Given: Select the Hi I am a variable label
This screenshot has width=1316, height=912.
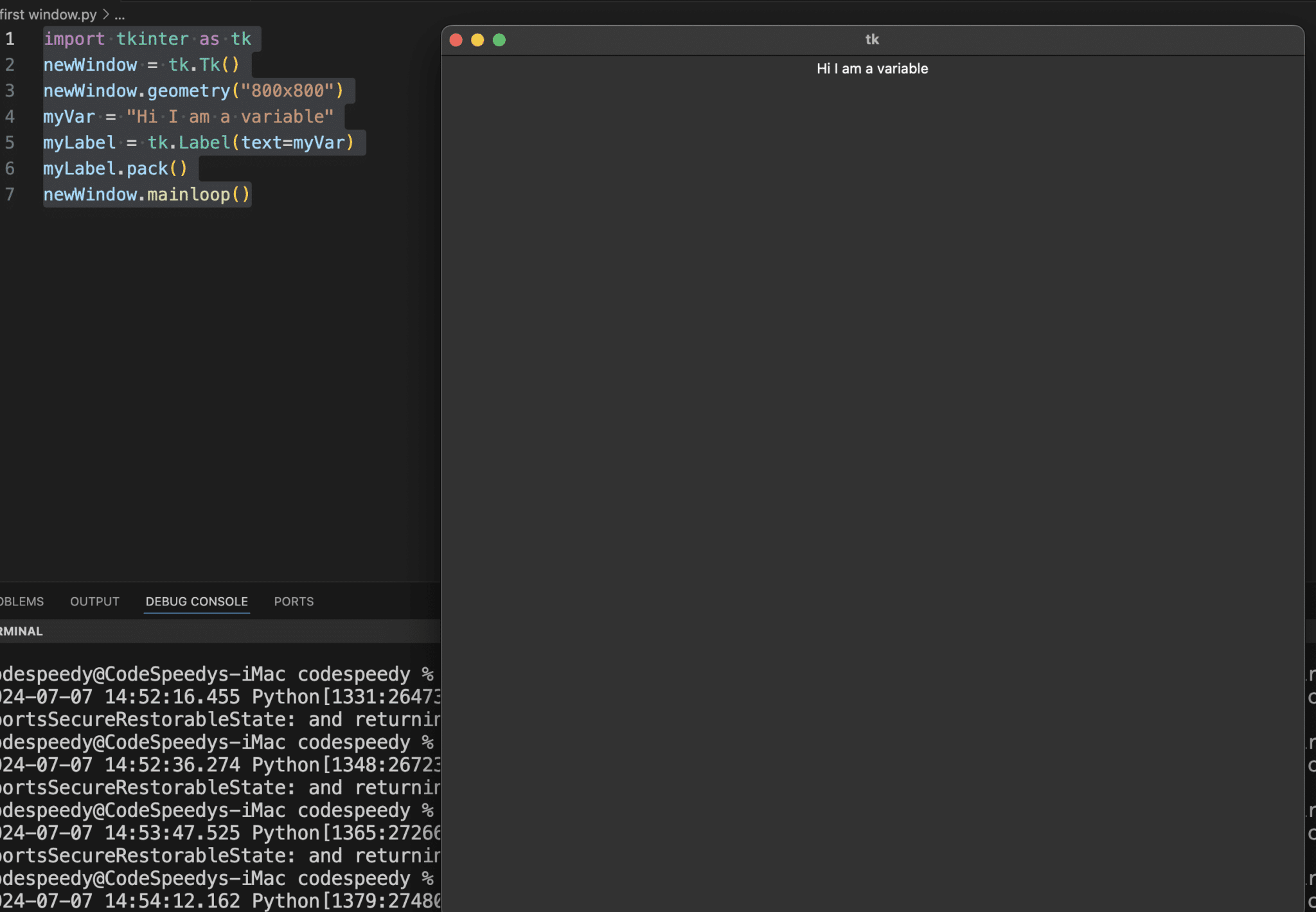Looking at the screenshot, I should [x=871, y=68].
